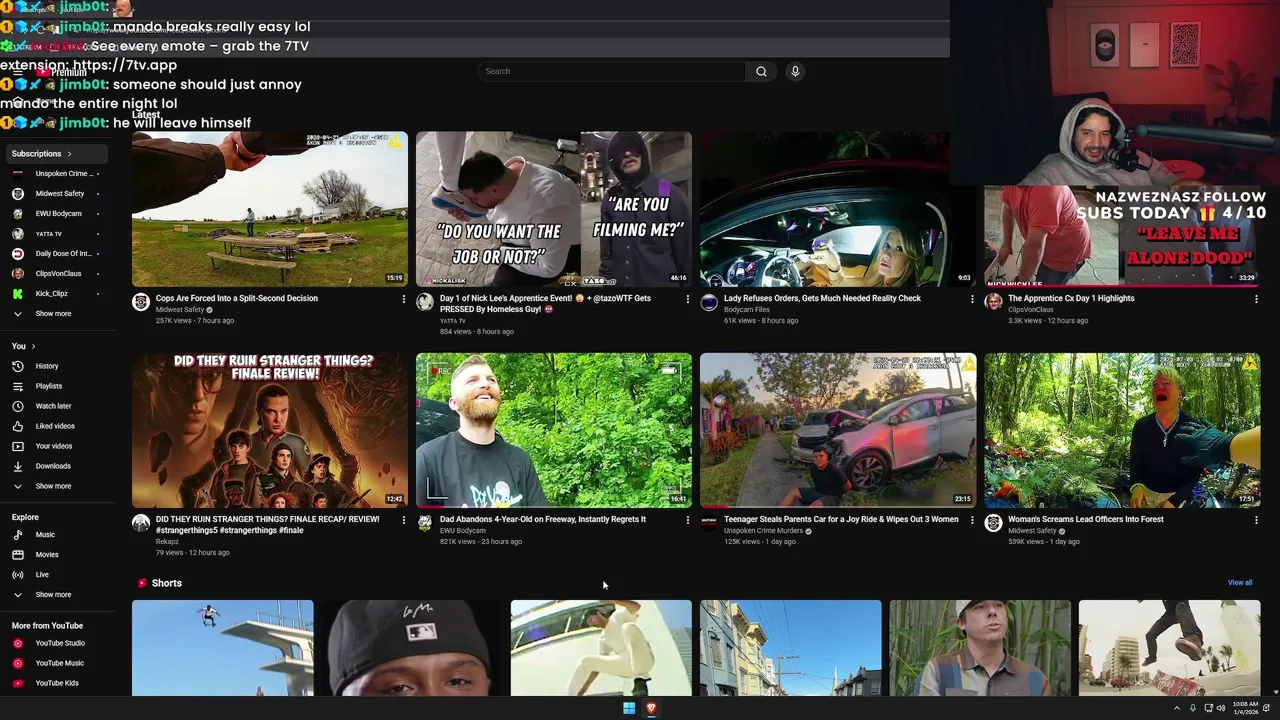Viewport: 1280px width, 720px height.
Task: Open options for Stranger Things review video
Action: [x=404, y=520]
